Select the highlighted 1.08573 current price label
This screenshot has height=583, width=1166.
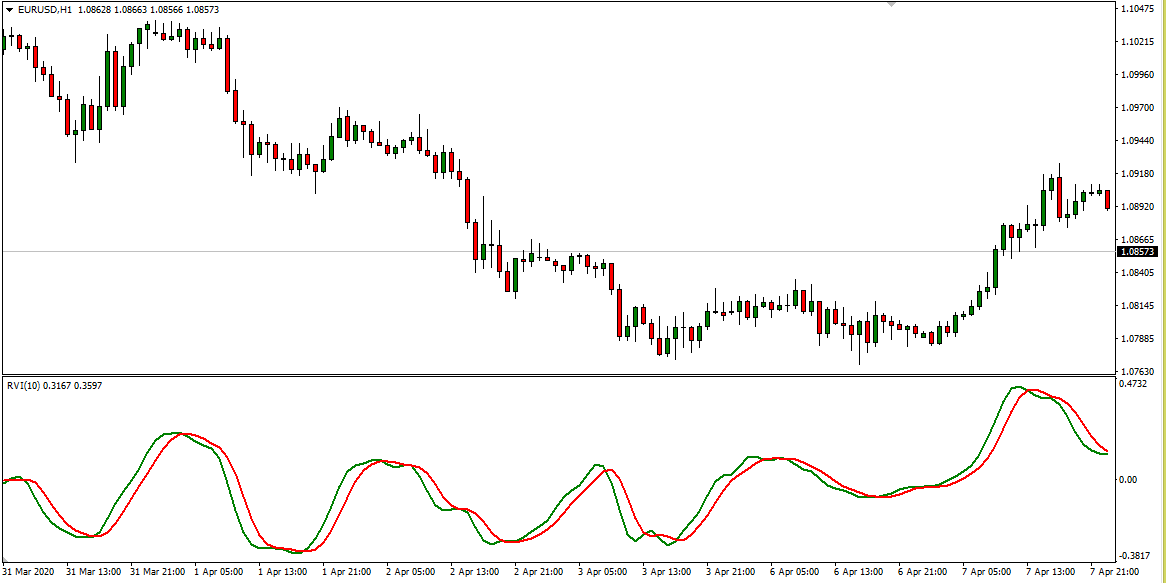point(1139,253)
